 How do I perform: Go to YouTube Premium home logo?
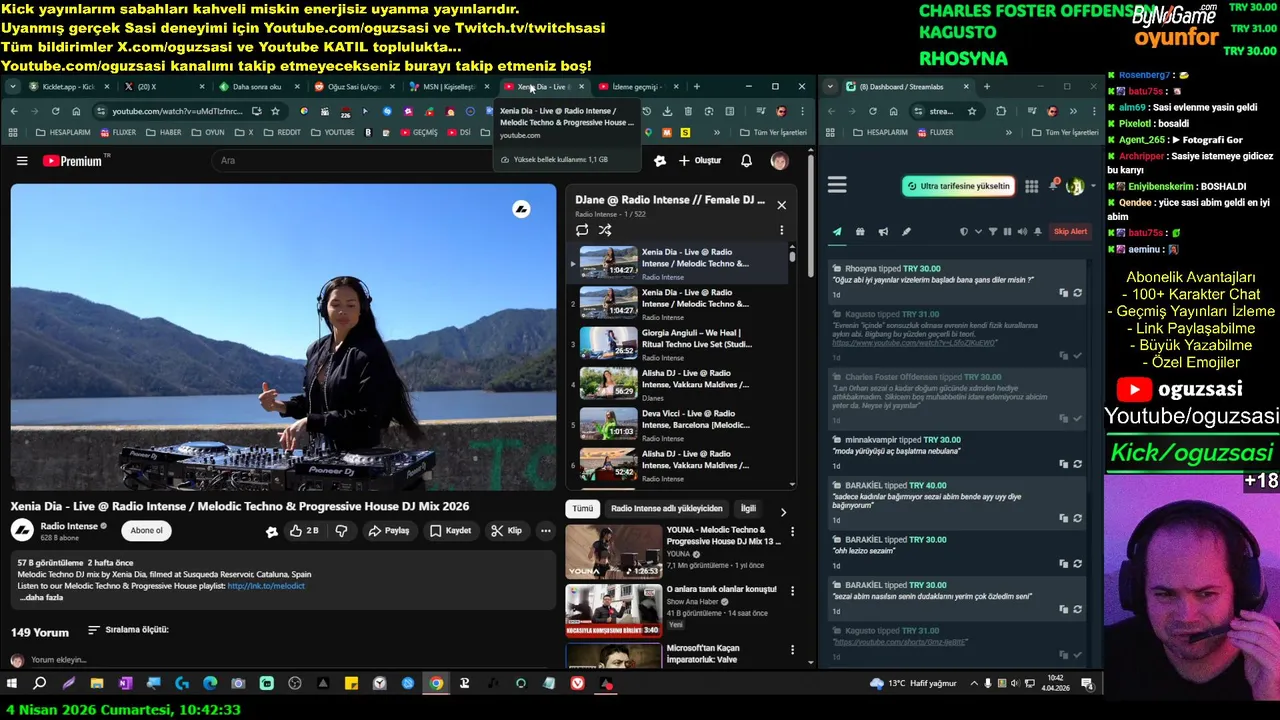(72, 160)
